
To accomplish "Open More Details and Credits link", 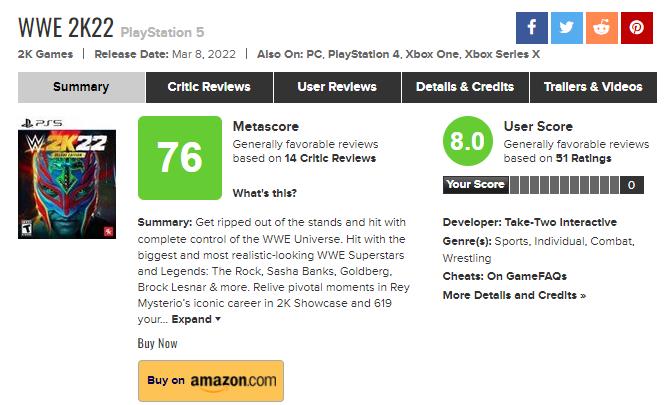I will click(514, 295).
